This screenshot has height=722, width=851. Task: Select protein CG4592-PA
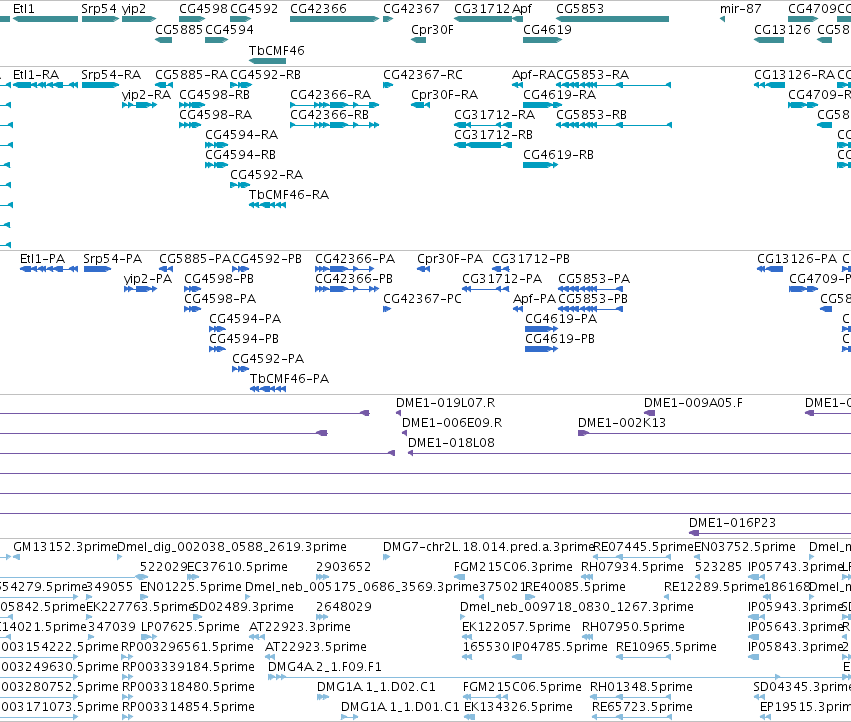point(240,369)
